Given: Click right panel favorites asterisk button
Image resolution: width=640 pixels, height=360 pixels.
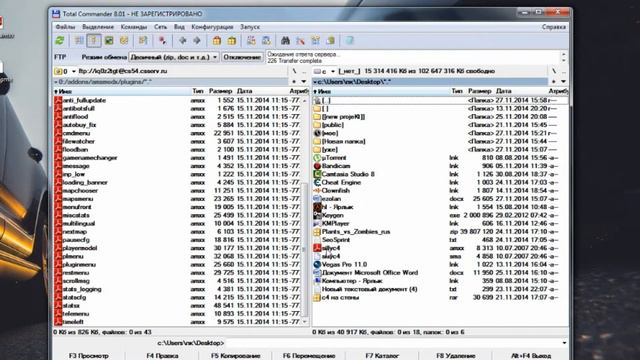Looking at the screenshot, I should point(554,82).
